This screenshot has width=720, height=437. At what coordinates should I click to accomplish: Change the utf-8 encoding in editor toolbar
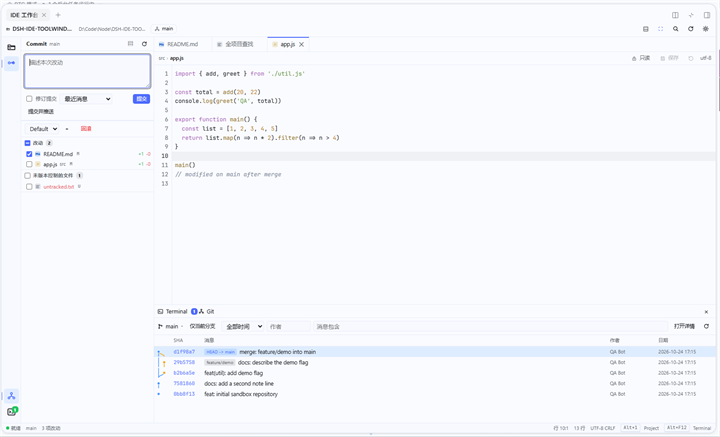705,58
